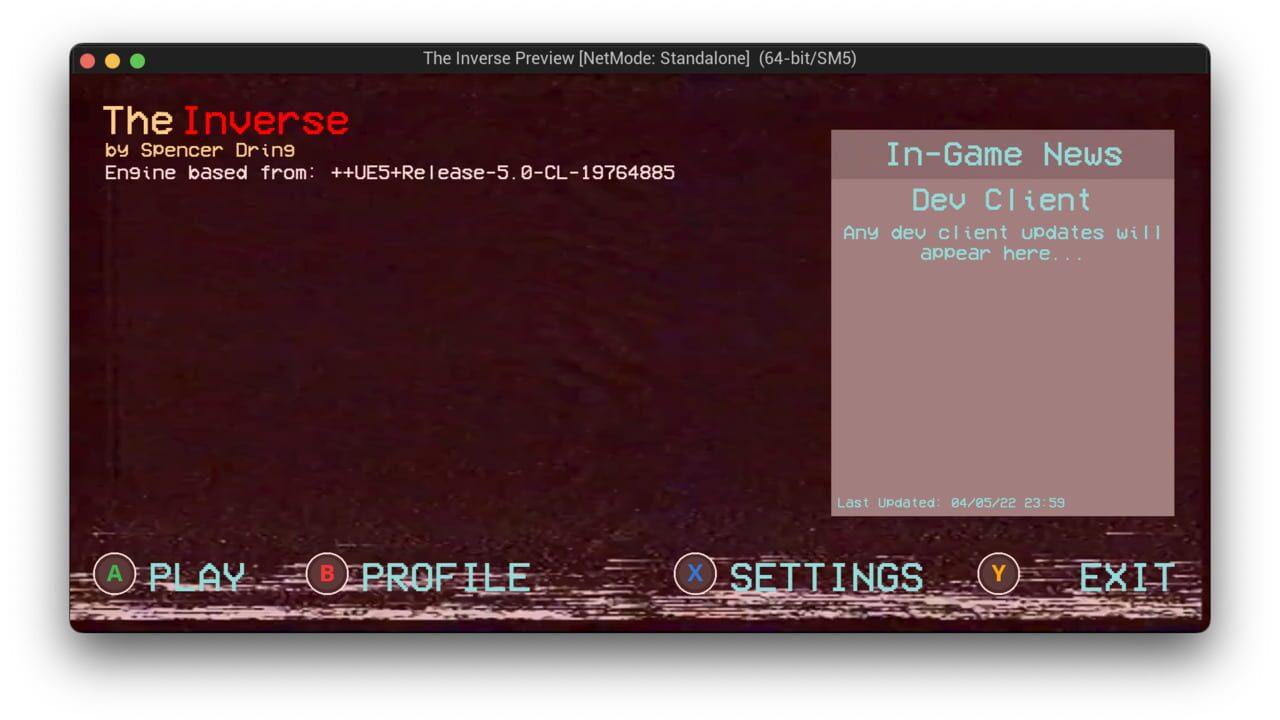Select EXIT to quit the game
The height and width of the screenshot is (720, 1280).
click(x=1127, y=577)
